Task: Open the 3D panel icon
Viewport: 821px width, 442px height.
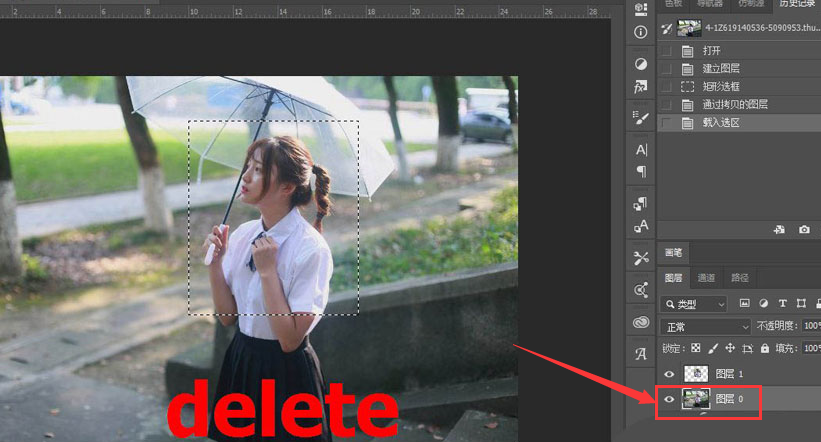Action: point(640,8)
